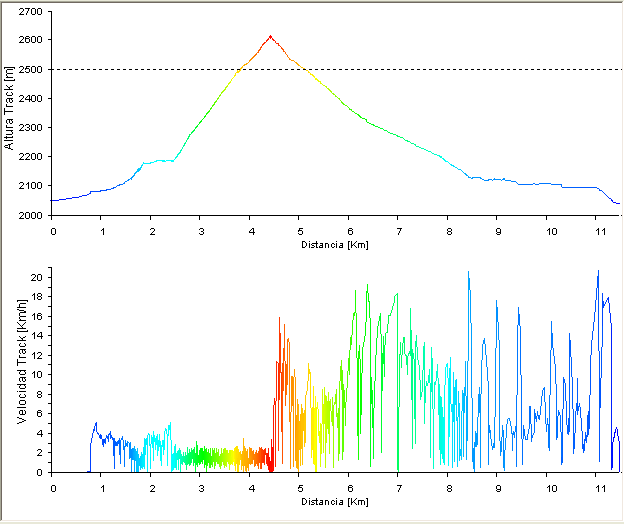Click the 2 value on the speed axis

[39, 453]
